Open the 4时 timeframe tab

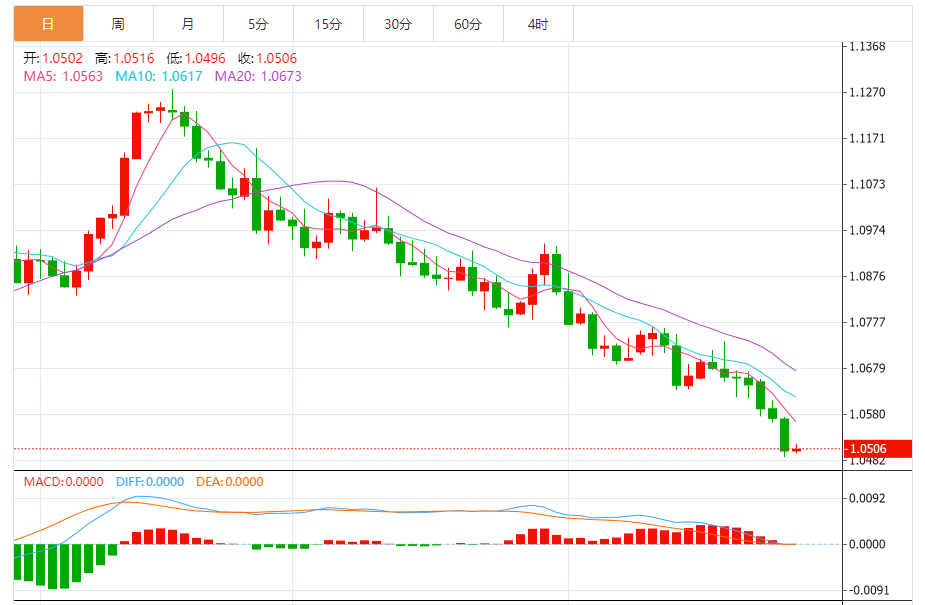(x=538, y=24)
